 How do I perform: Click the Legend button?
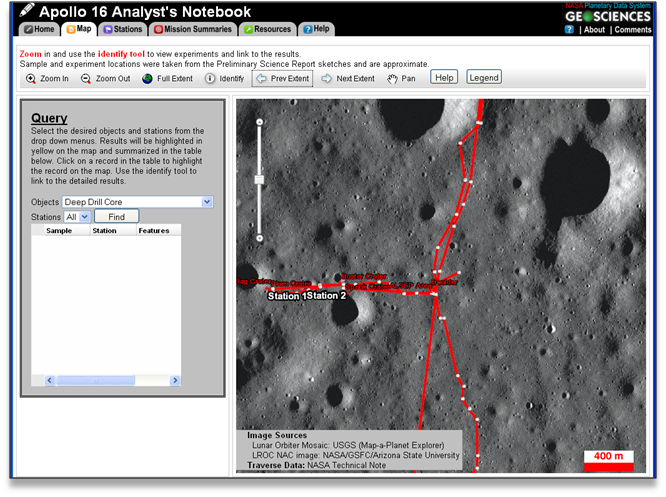[x=483, y=77]
